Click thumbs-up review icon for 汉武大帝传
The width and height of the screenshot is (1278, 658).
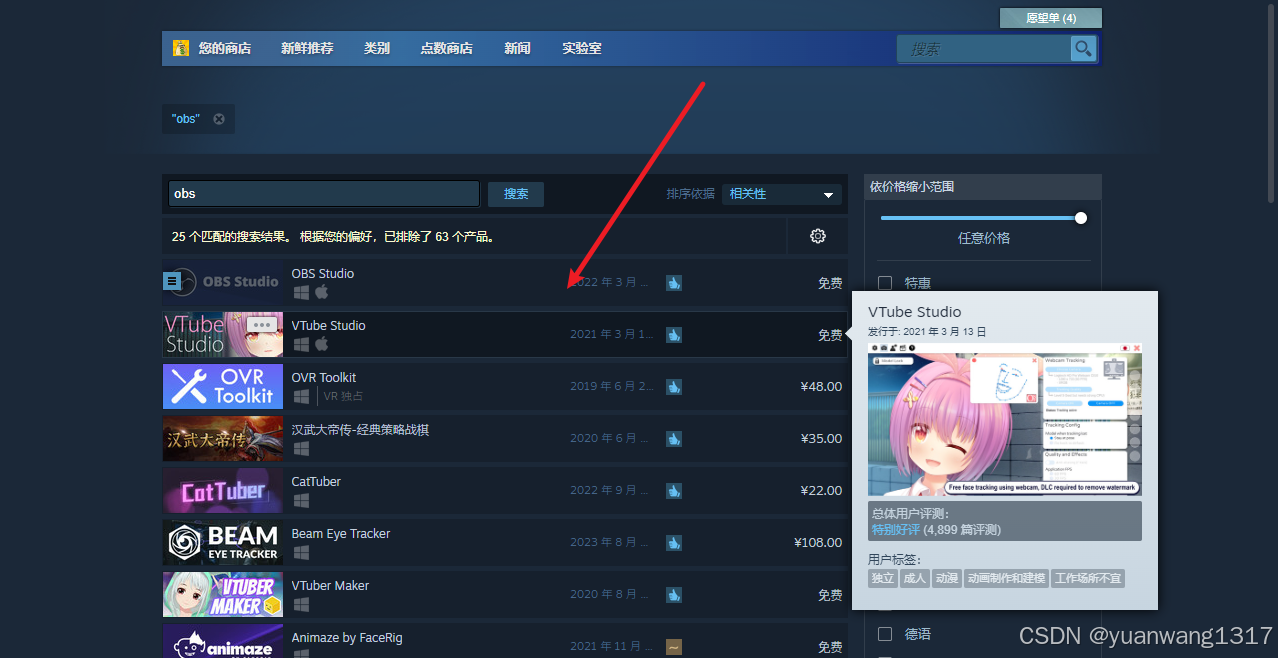click(x=674, y=439)
